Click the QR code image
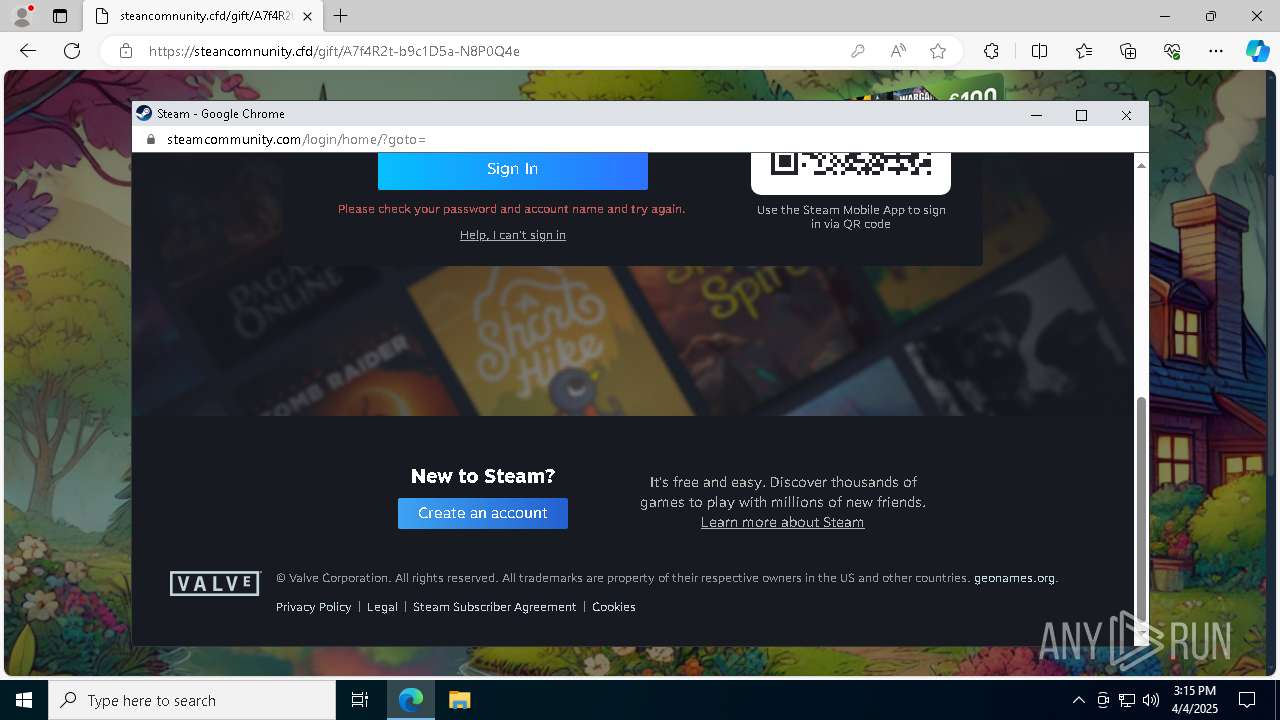Image resolution: width=1280 pixels, height=720 pixels. [851, 163]
